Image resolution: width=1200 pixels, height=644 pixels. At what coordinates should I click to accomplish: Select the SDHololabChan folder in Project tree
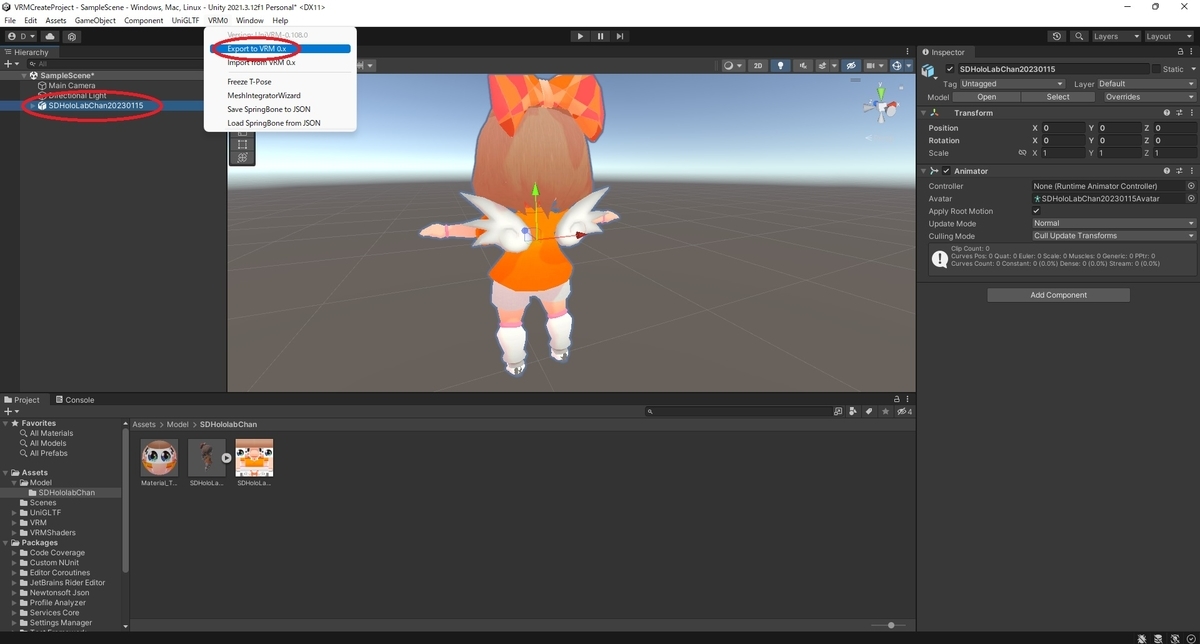point(67,493)
